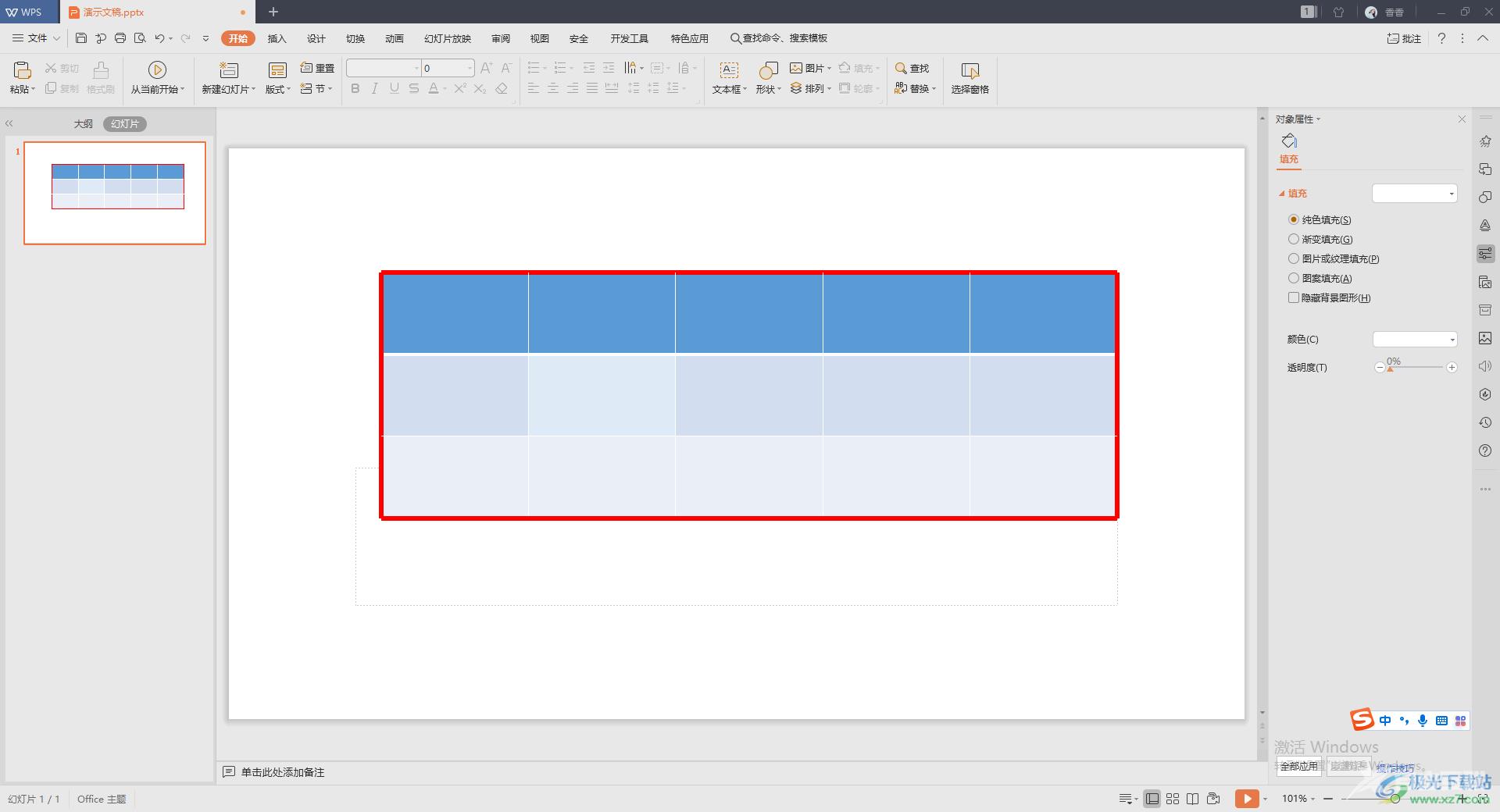This screenshot has width=1500, height=812.
Task: Open the Insert (插入) tab
Action: tap(277, 38)
